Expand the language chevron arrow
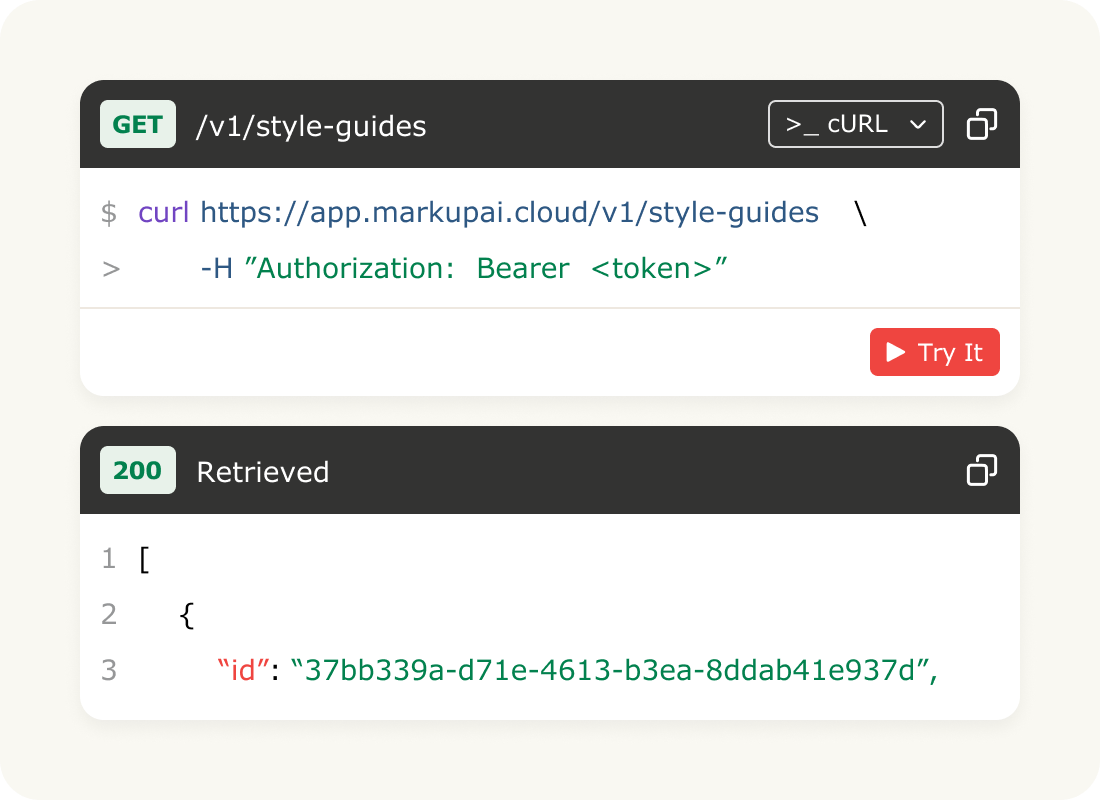 click(918, 125)
